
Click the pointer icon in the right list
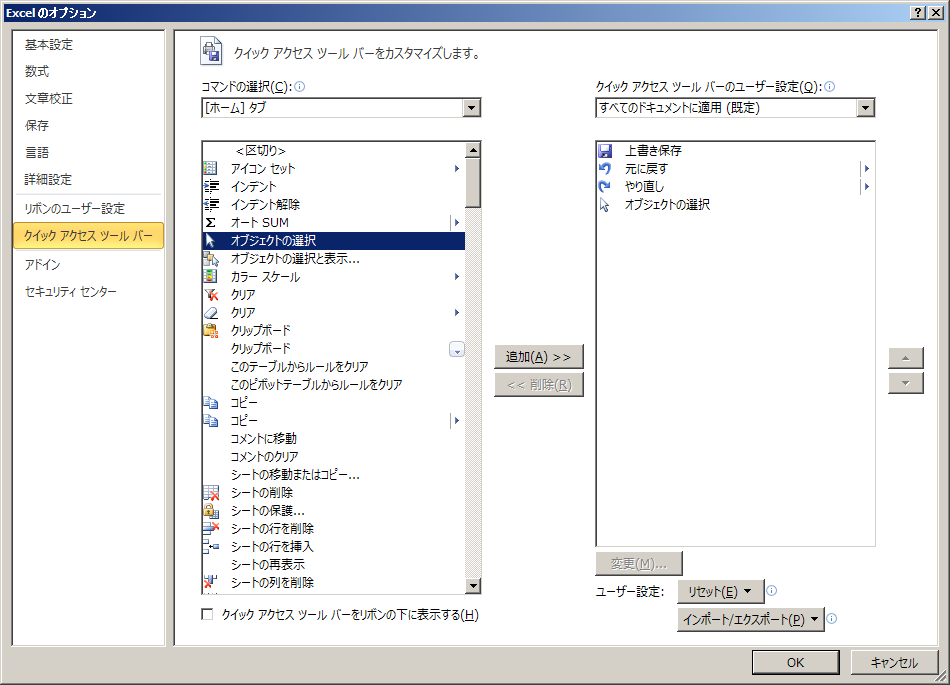tap(605, 205)
